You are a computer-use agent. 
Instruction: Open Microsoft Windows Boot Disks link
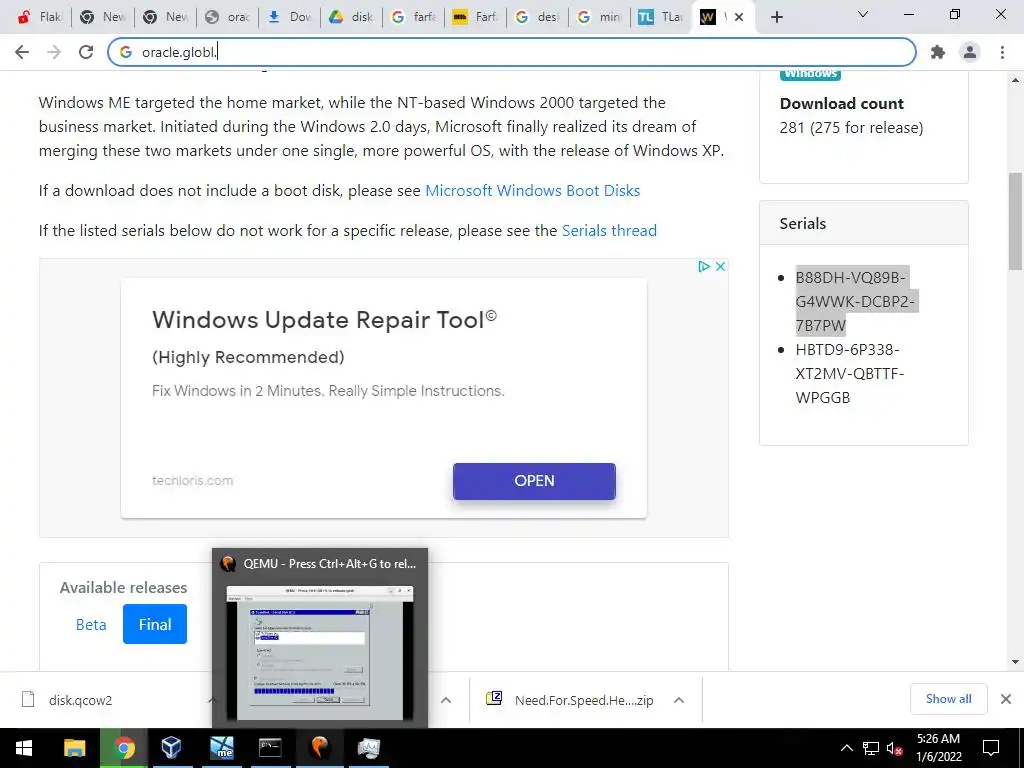coord(532,191)
